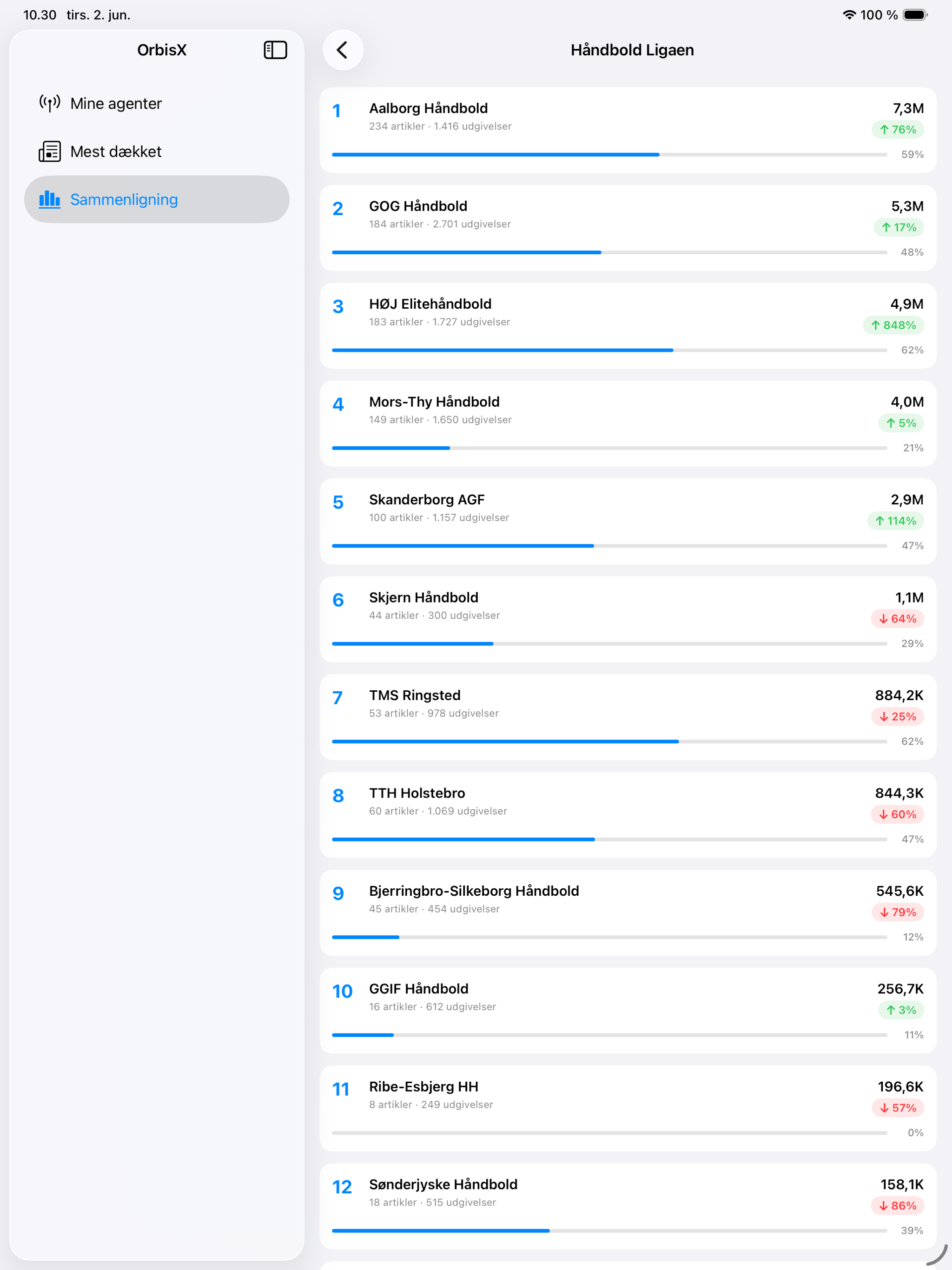Click the 7,3M reach value
This screenshot has width=952, height=1270.
[908, 108]
